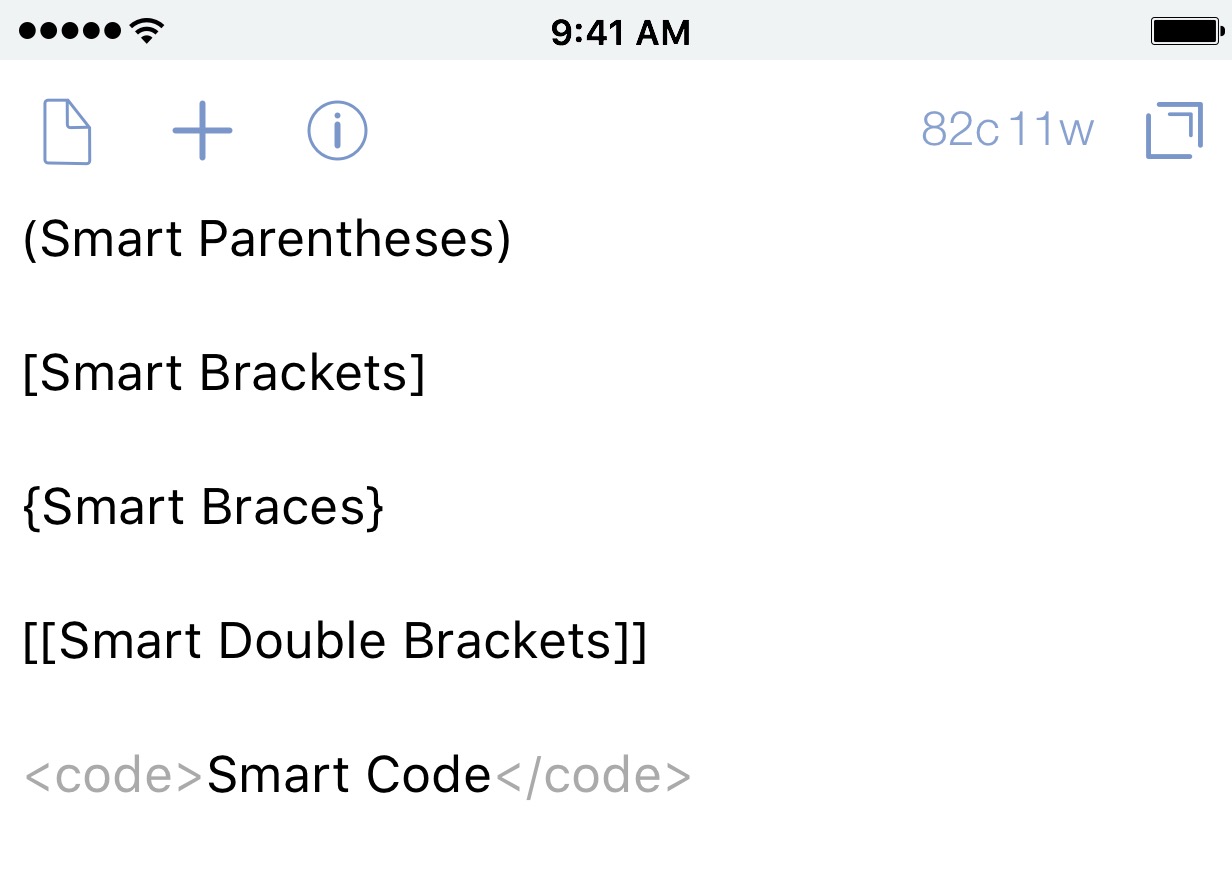The width and height of the screenshot is (1232, 871).
Task: Toggle the 82c 11w counter display
Action: tap(1007, 130)
